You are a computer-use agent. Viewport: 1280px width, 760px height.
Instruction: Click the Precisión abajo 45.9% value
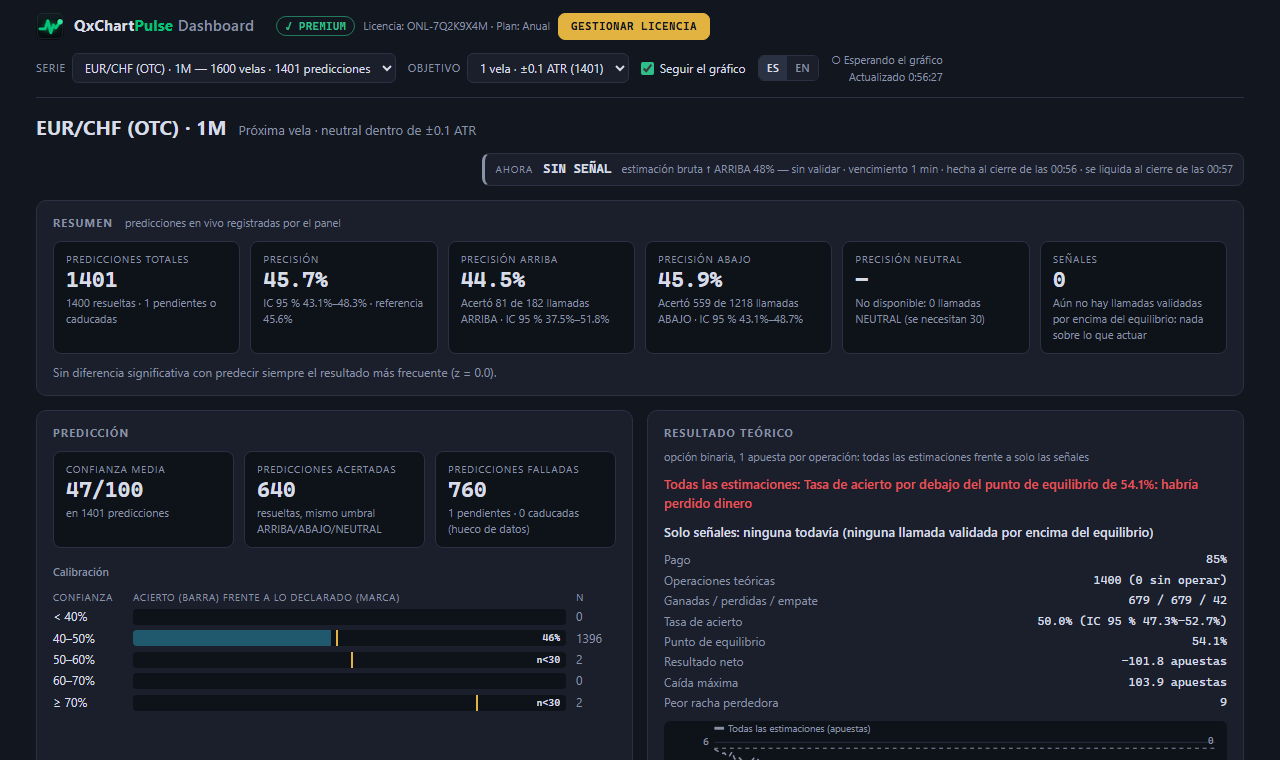tap(690, 280)
